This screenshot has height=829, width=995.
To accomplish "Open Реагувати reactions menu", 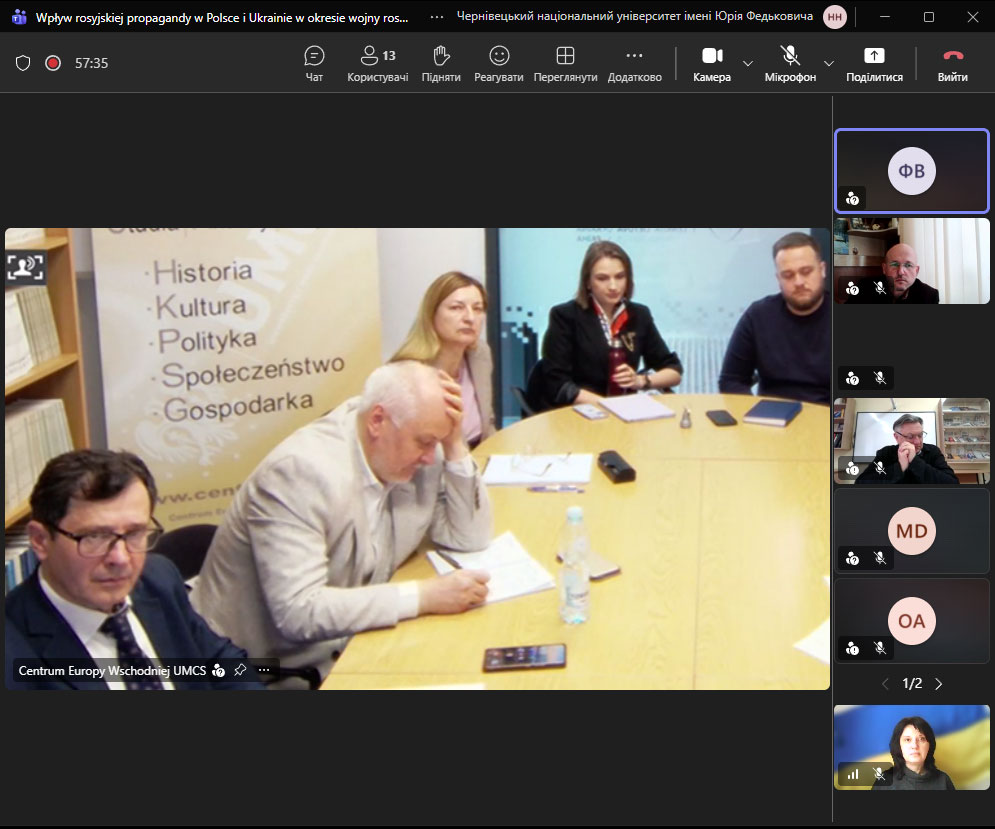I will [x=499, y=64].
